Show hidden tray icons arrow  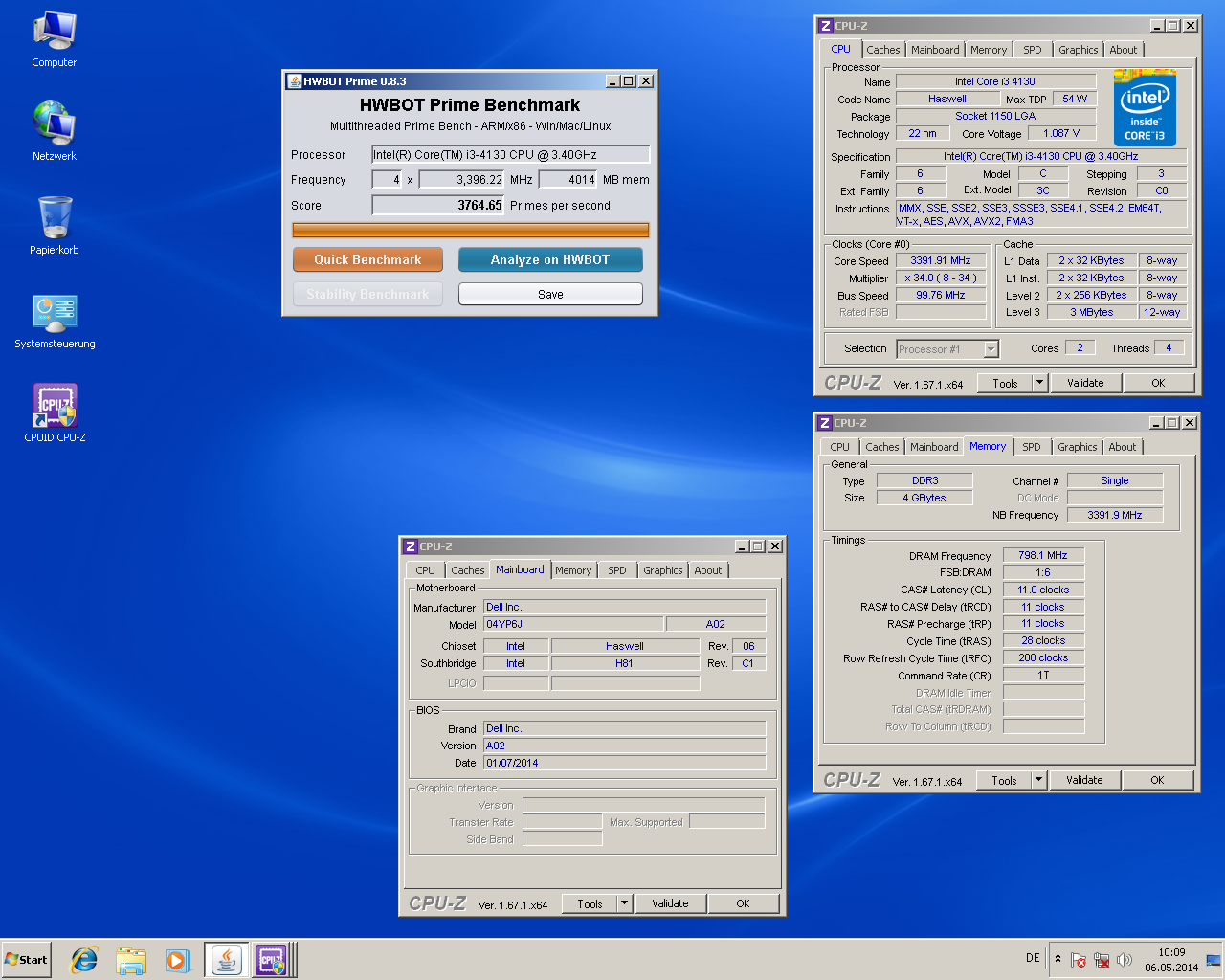click(x=1058, y=959)
